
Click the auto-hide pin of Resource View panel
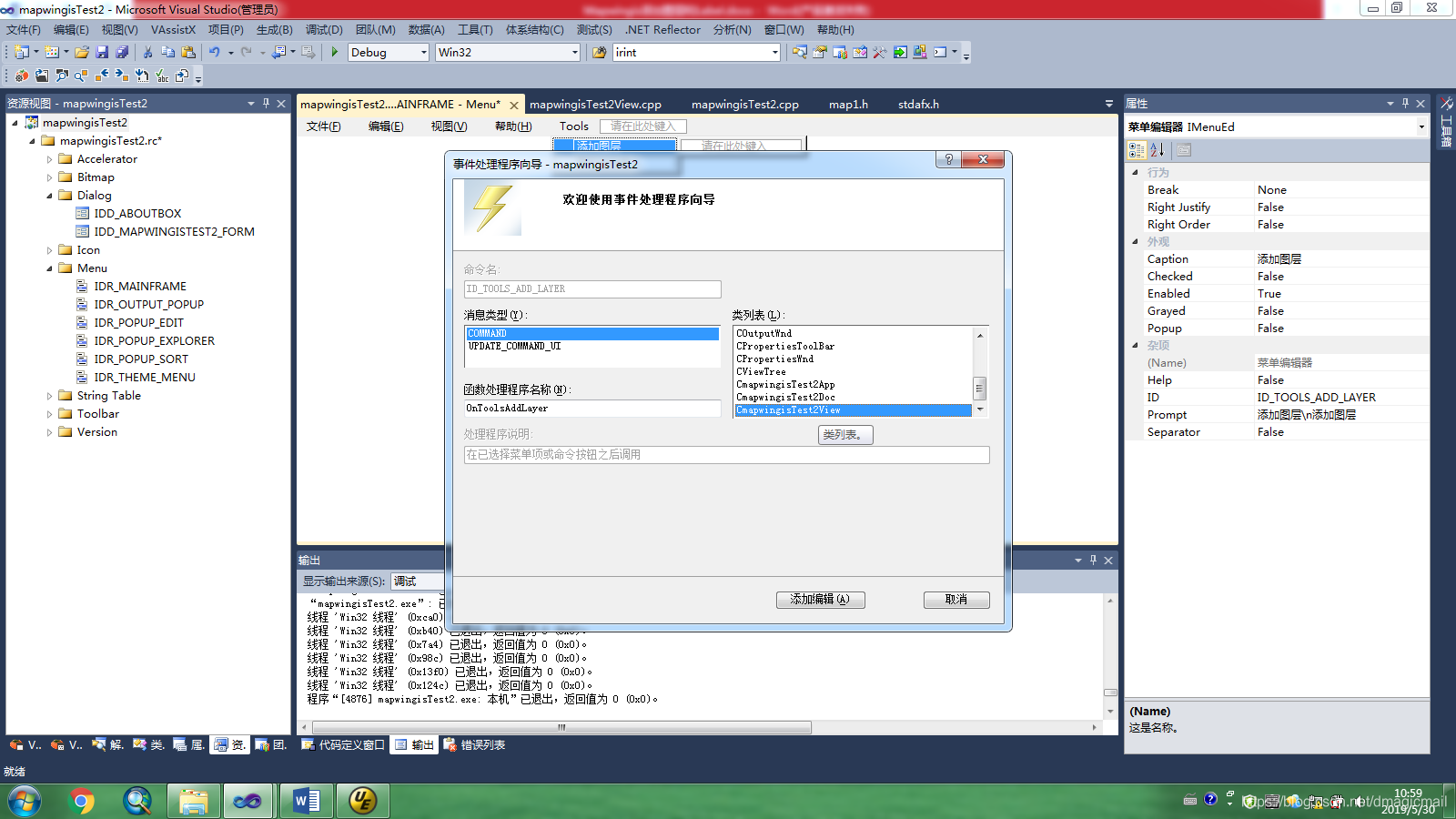(266, 103)
